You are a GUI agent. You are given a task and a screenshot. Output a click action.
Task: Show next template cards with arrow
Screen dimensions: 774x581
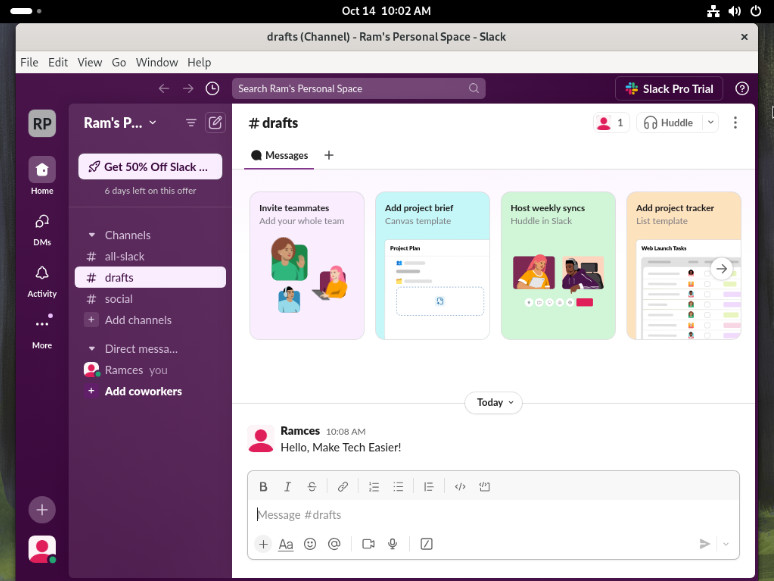coord(721,269)
